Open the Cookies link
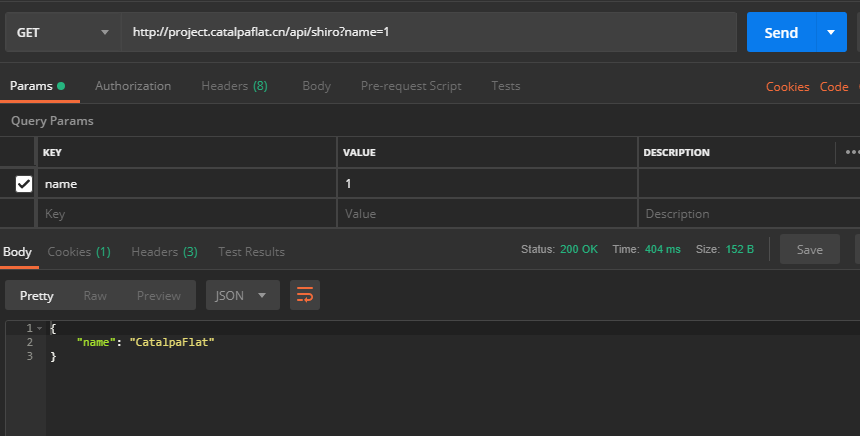 [x=788, y=87]
